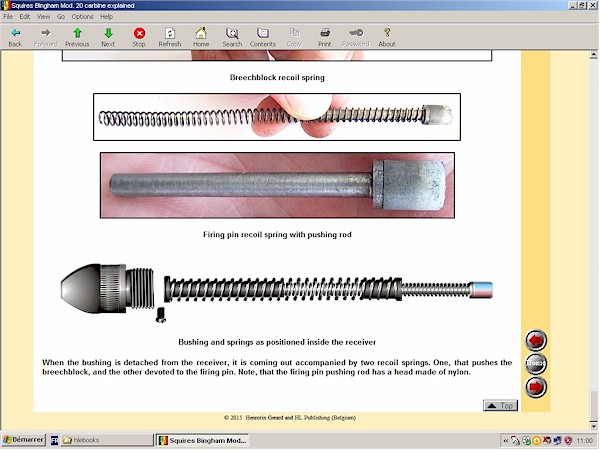
Task: Open the Edit menu
Action: click(x=25, y=16)
